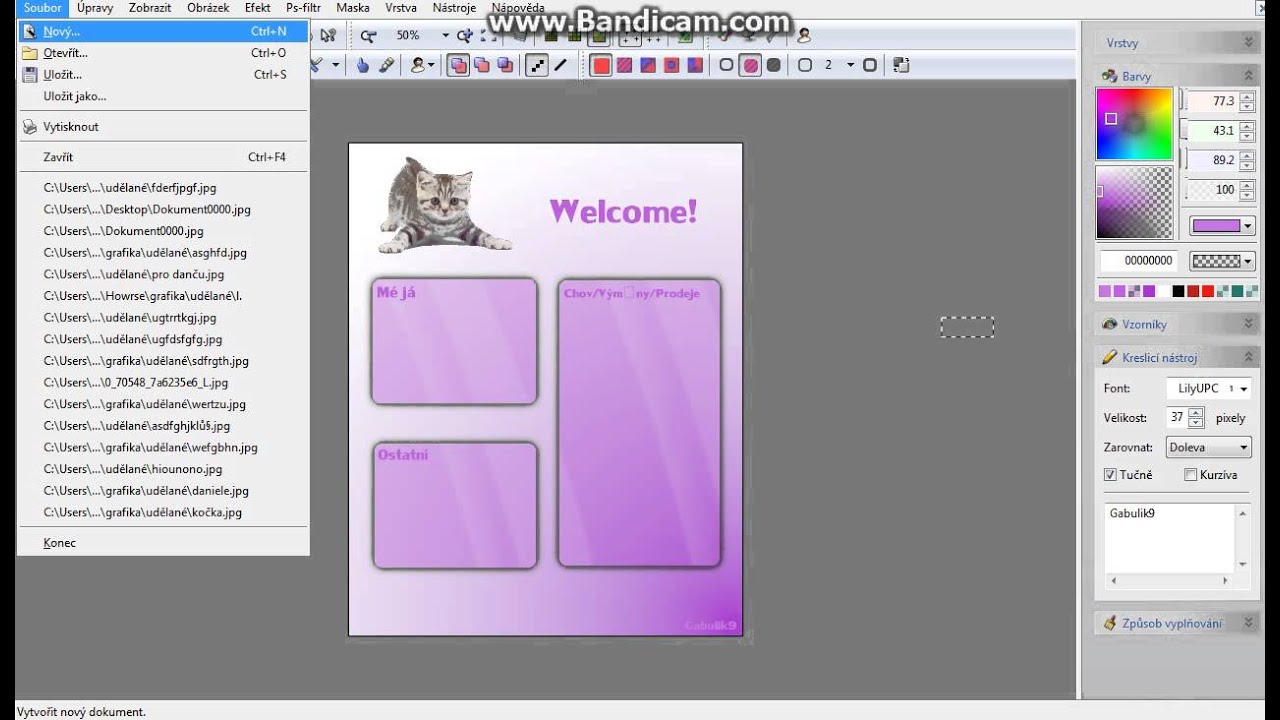Image resolution: width=1280 pixels, height=720 pixels.
Task: Collapse the Kreslicí nástroj panel
Action: [1248, 357]
